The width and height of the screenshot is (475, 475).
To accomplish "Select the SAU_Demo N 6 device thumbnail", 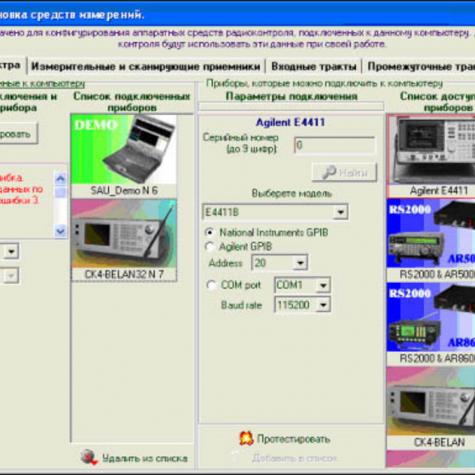I will (124, 150).
